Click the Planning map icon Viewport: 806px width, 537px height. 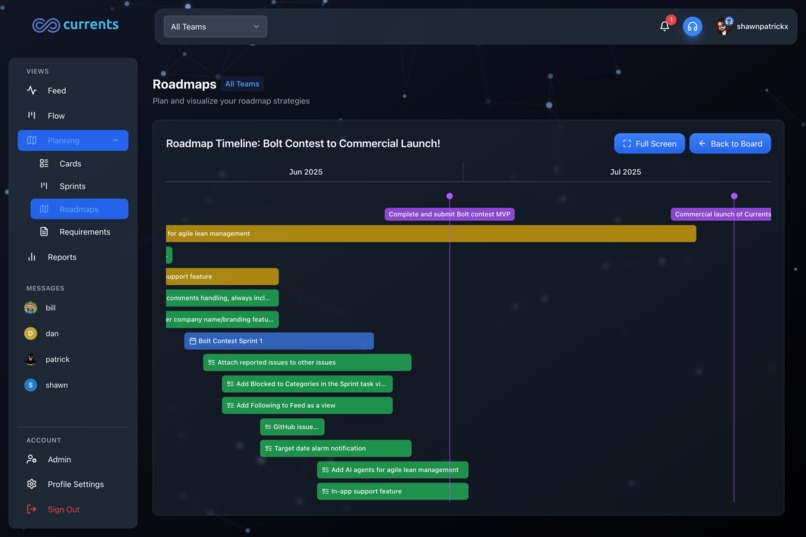pyautogui.click(x=32, y=140)
